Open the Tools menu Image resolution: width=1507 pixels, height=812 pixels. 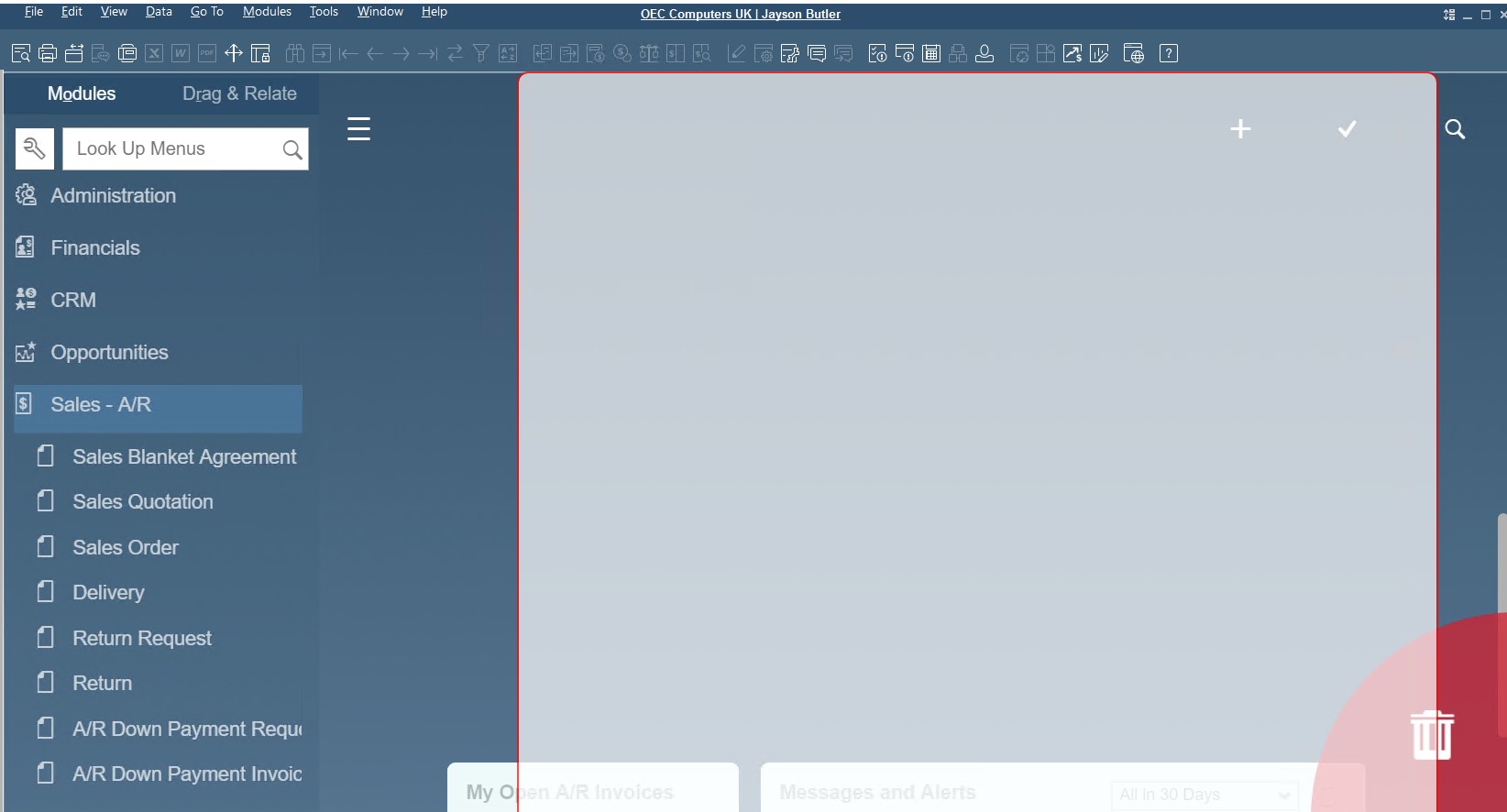(x=324, y=12)
